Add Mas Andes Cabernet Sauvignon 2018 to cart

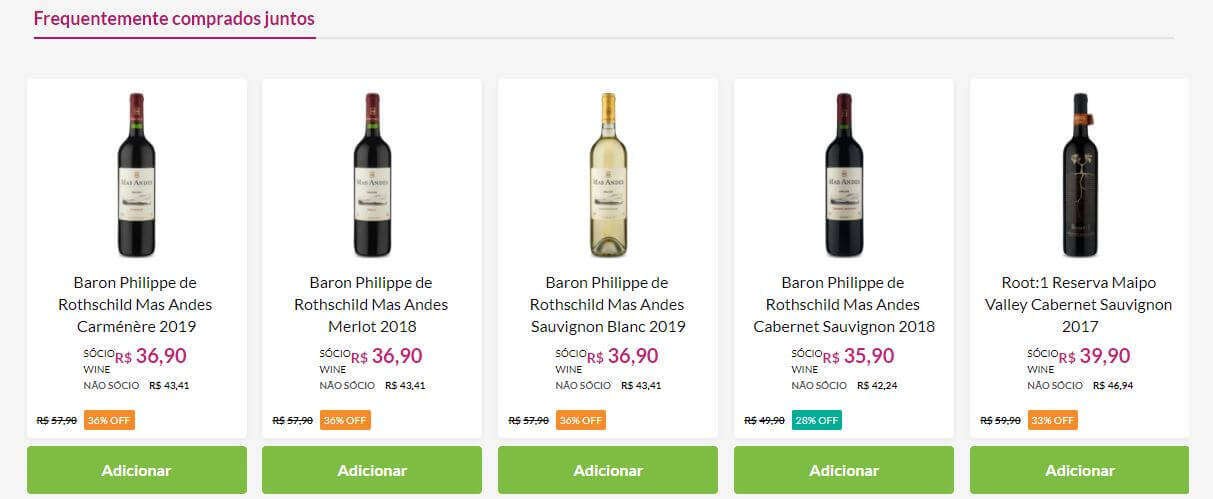tap(844, 470)
